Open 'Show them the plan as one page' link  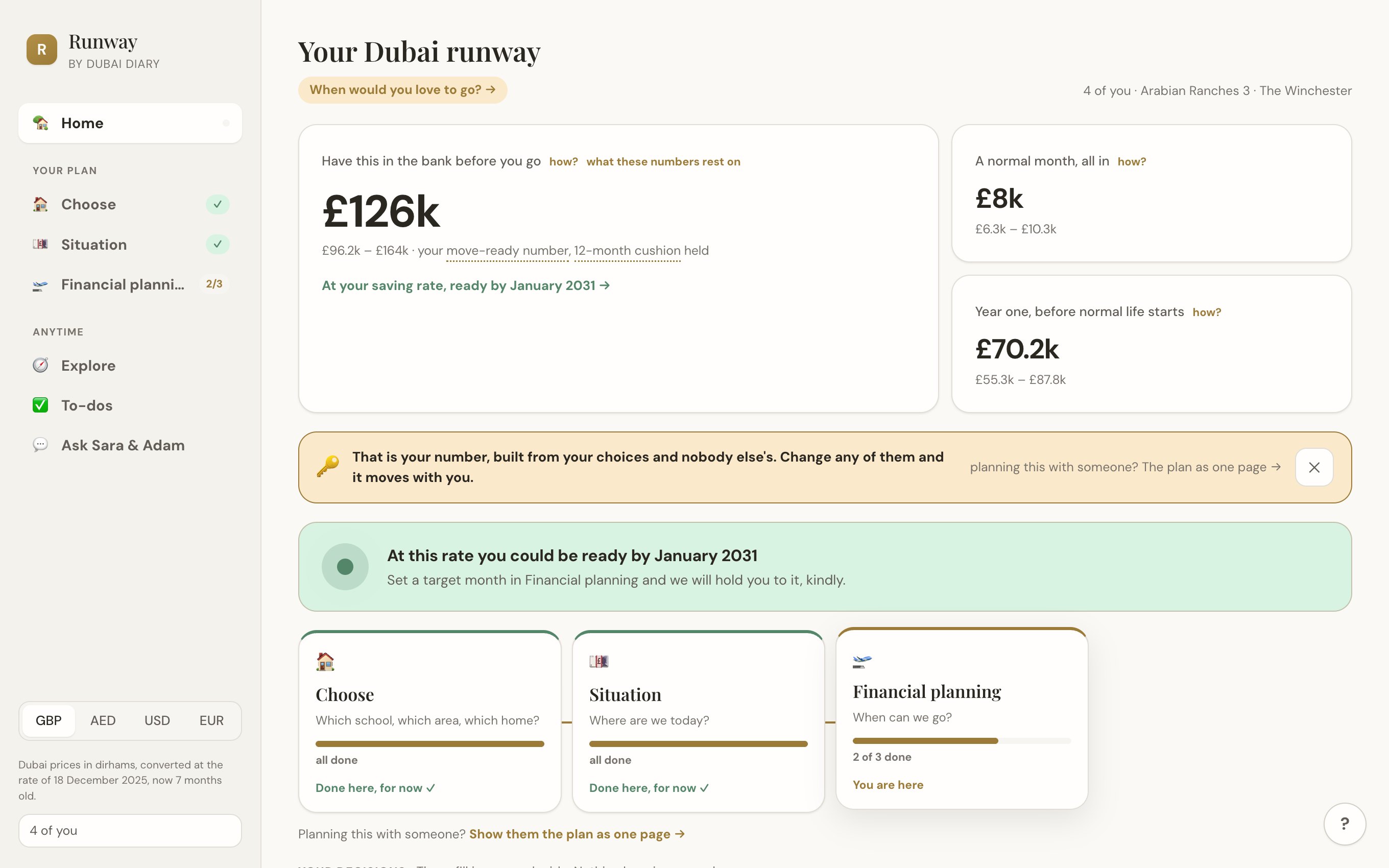[577, 834]
